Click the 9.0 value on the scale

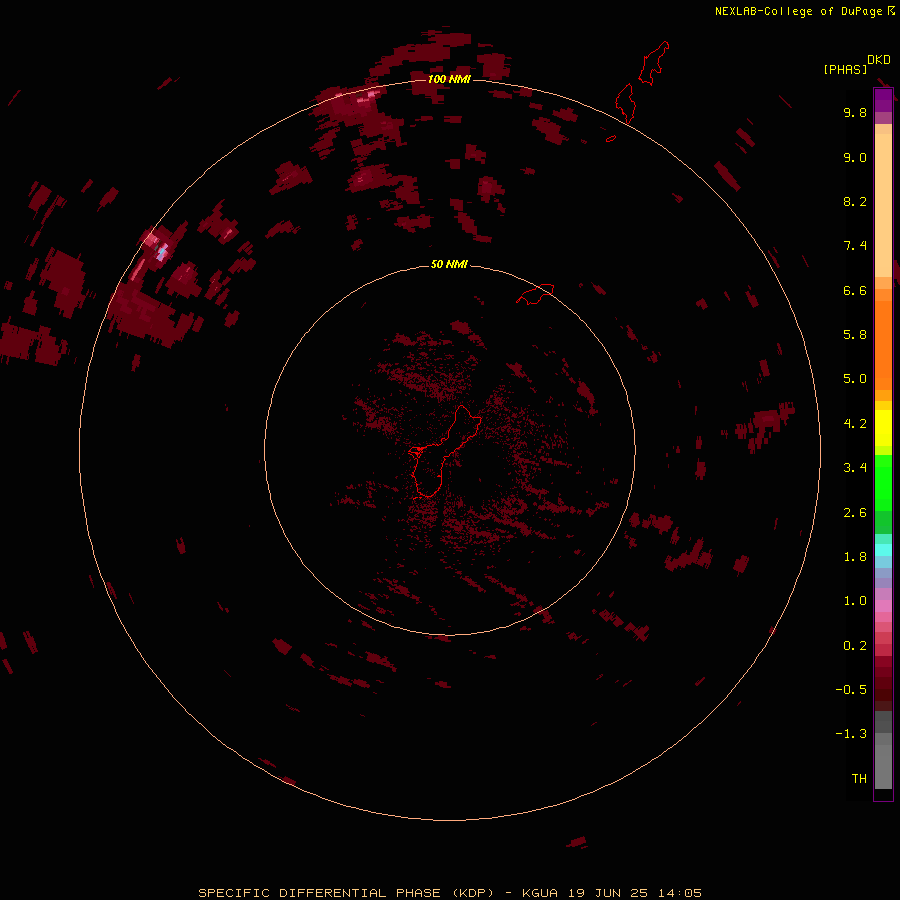855,157
